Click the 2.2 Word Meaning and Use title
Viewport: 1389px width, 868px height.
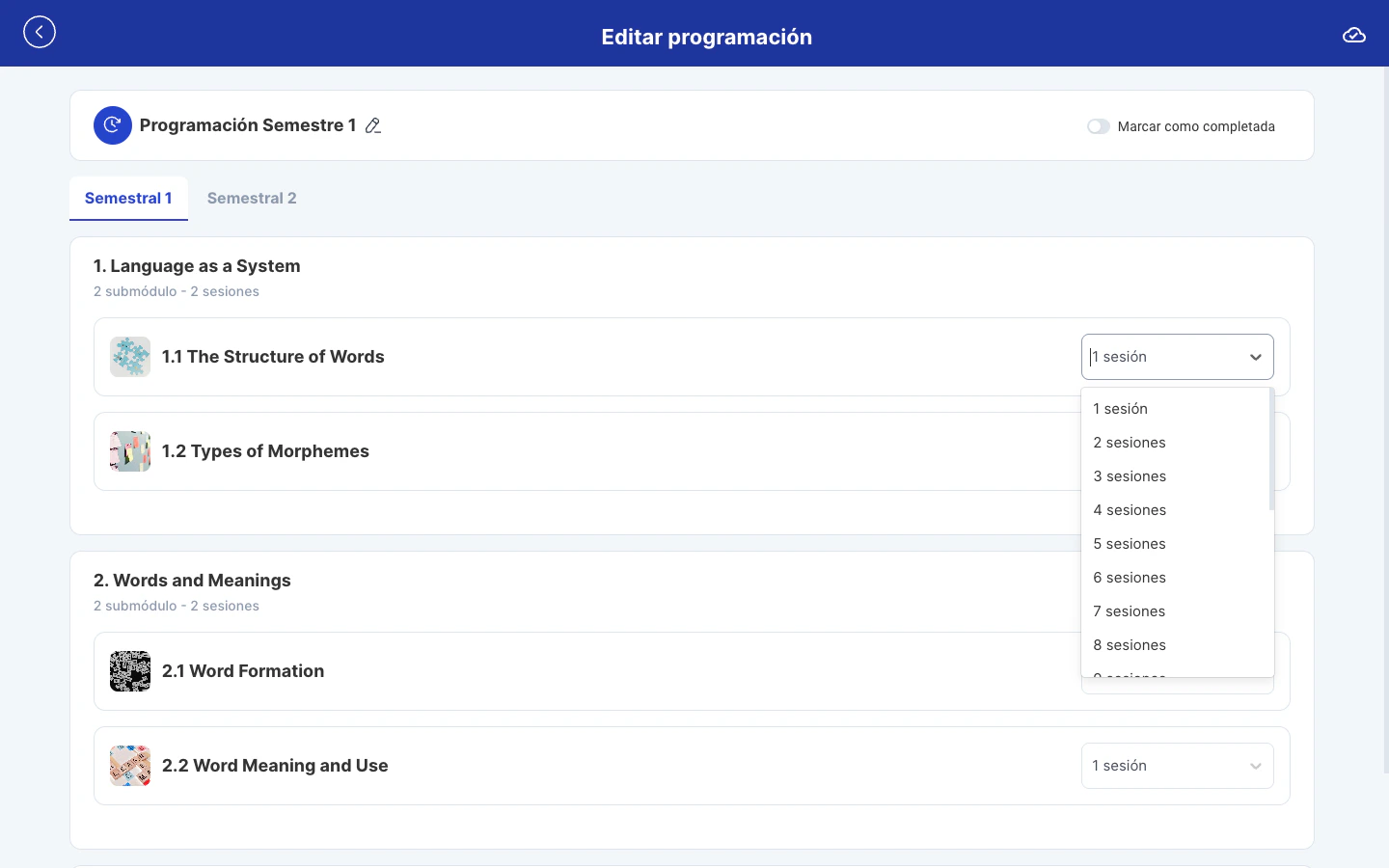275,766
